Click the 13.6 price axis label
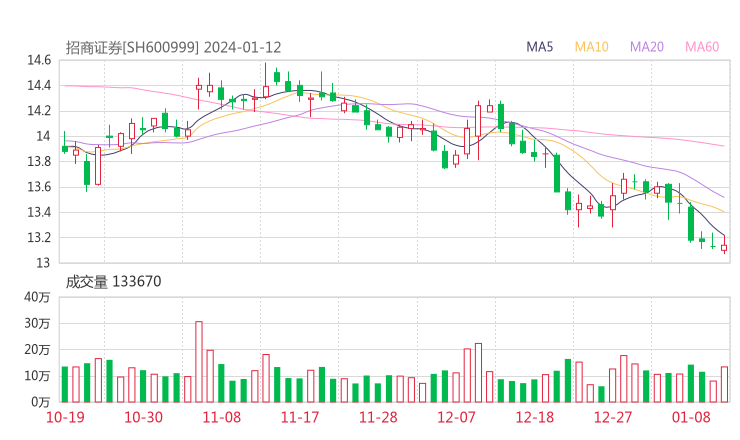 click(x=39, y=187)
